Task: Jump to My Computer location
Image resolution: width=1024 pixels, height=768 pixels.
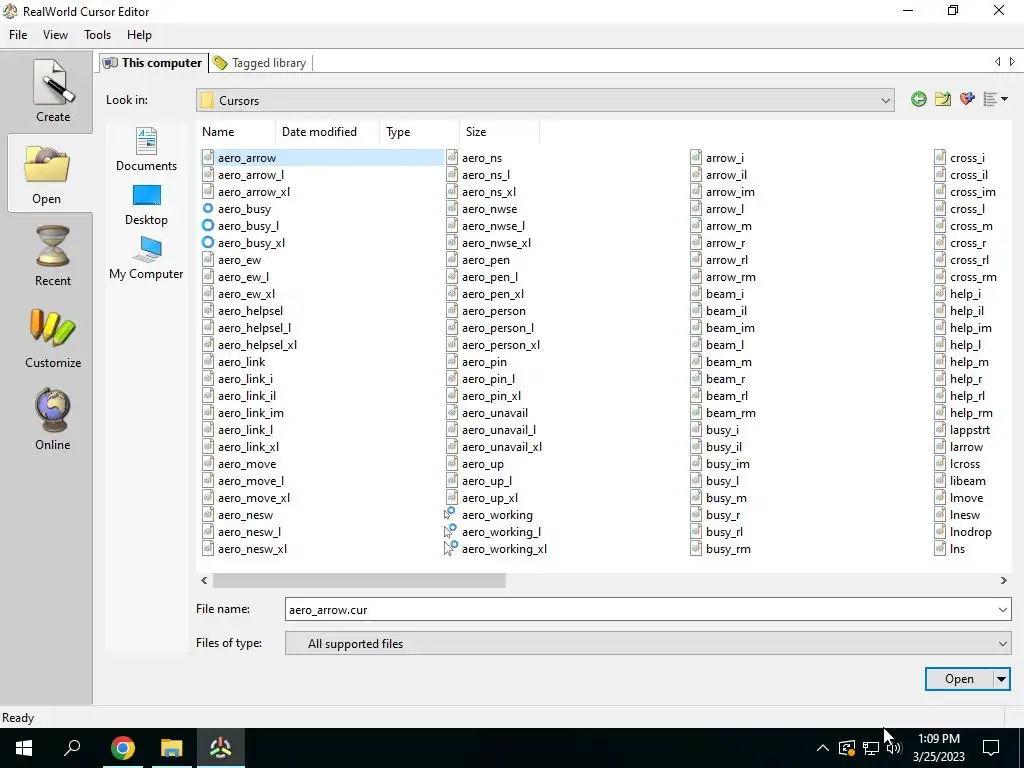Action: point(146,258)
